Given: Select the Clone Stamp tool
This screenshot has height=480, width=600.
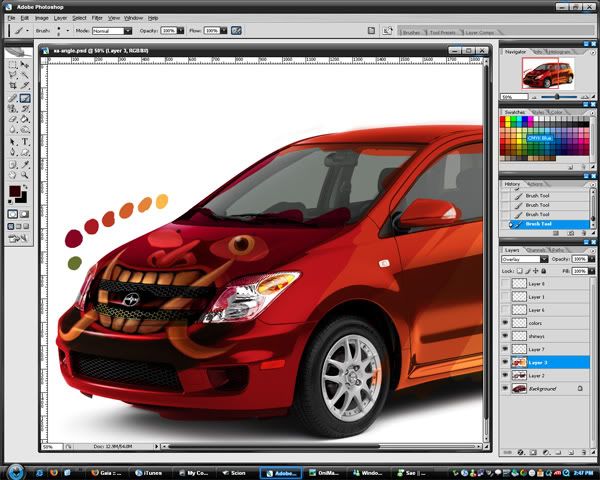Looking at the screenshot, I should 13,109.
